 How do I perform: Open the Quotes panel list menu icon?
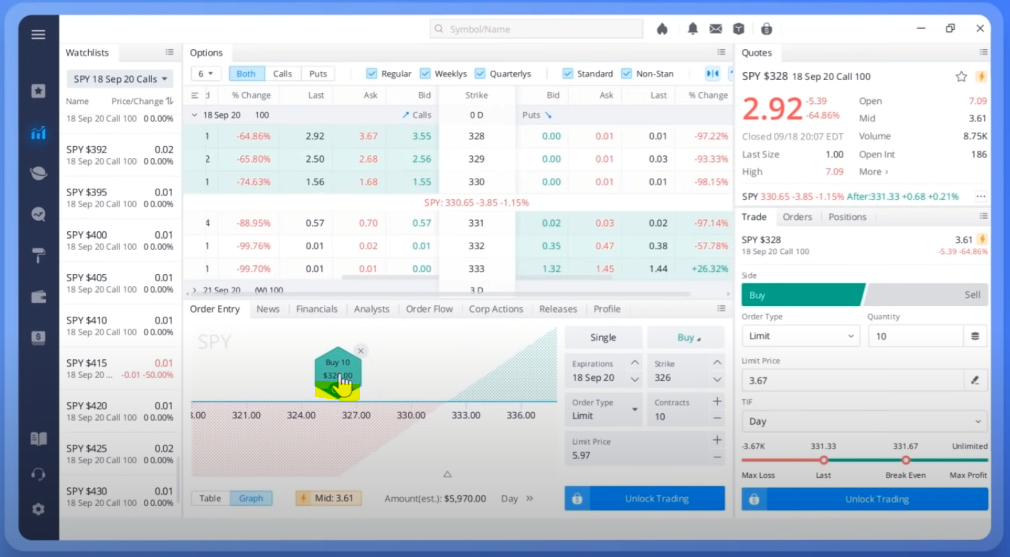click(984, 52)
